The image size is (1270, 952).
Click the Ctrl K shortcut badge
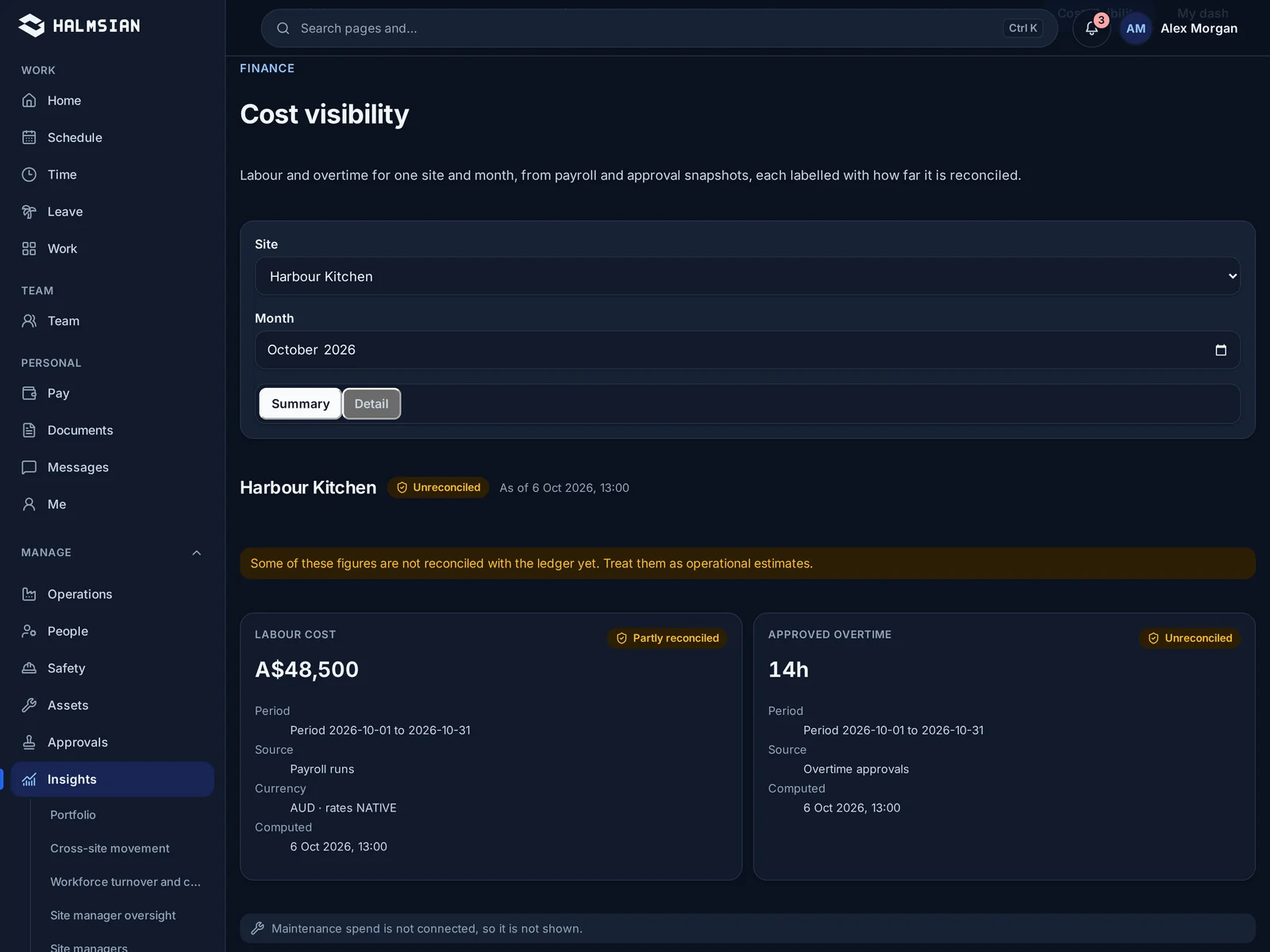click(x=1022, y=29)
